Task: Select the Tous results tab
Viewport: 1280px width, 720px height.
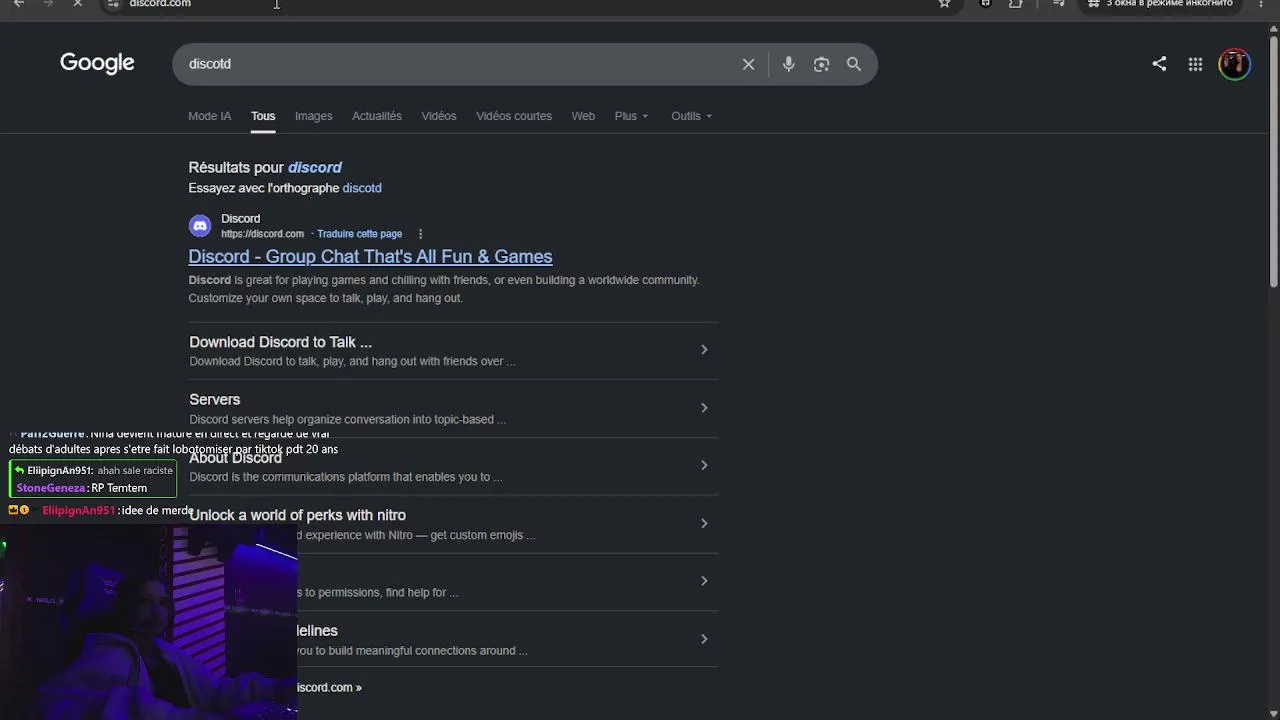Action: [x=263, y=116]
